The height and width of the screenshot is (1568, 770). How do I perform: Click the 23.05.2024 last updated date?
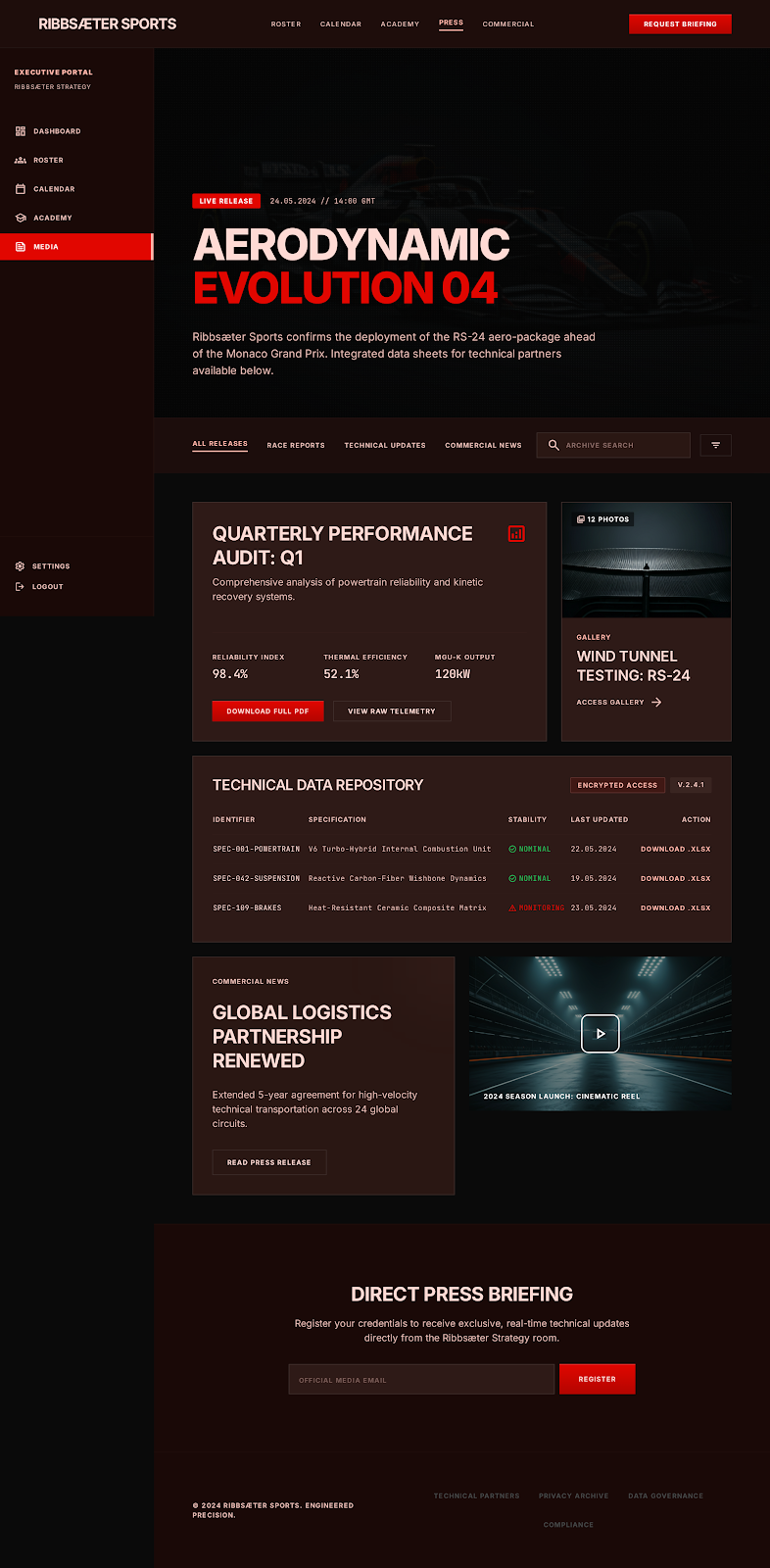pyautogui.click(x=594, y=907)
